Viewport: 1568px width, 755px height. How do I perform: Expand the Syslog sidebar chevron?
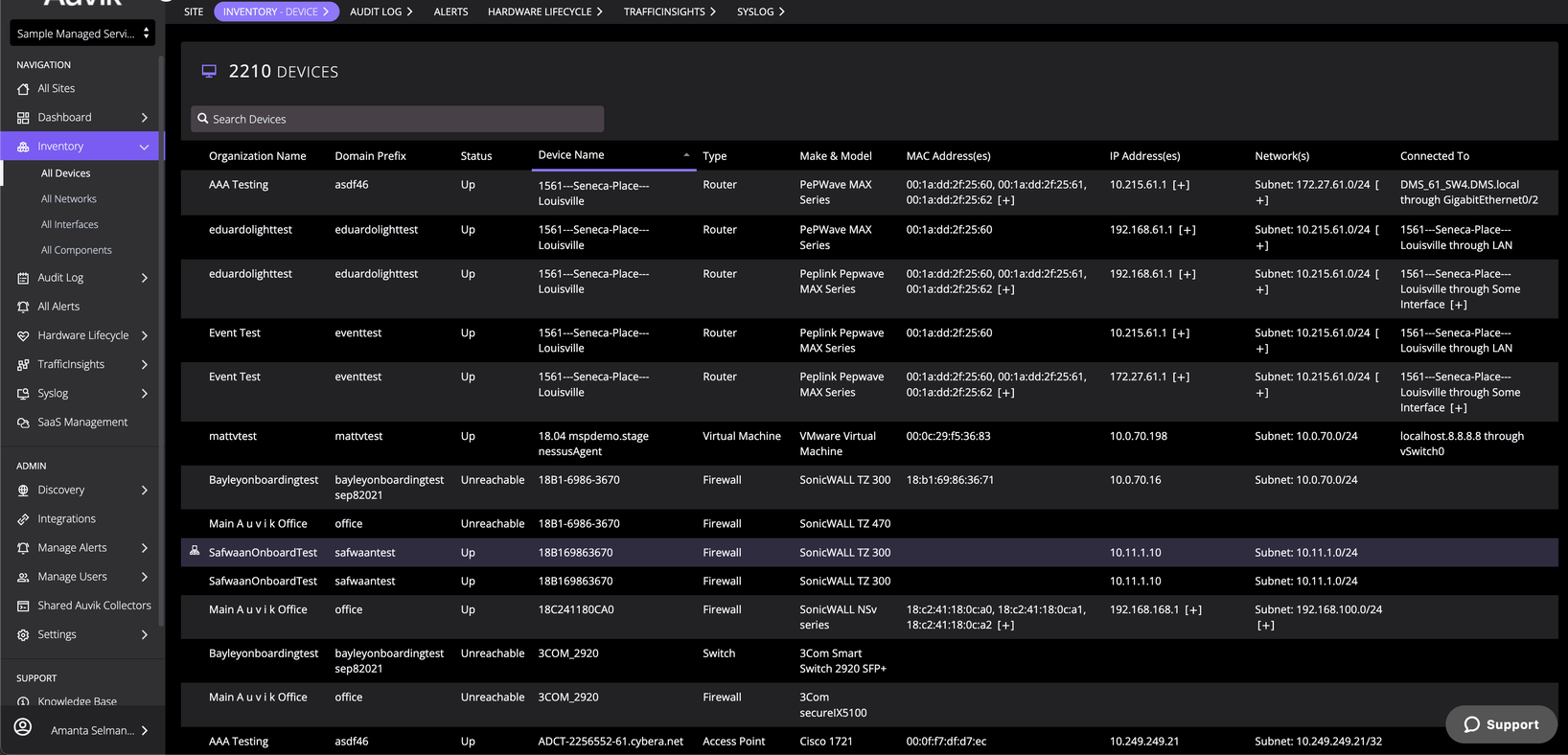pyautogui.click(x=145, y=394)
